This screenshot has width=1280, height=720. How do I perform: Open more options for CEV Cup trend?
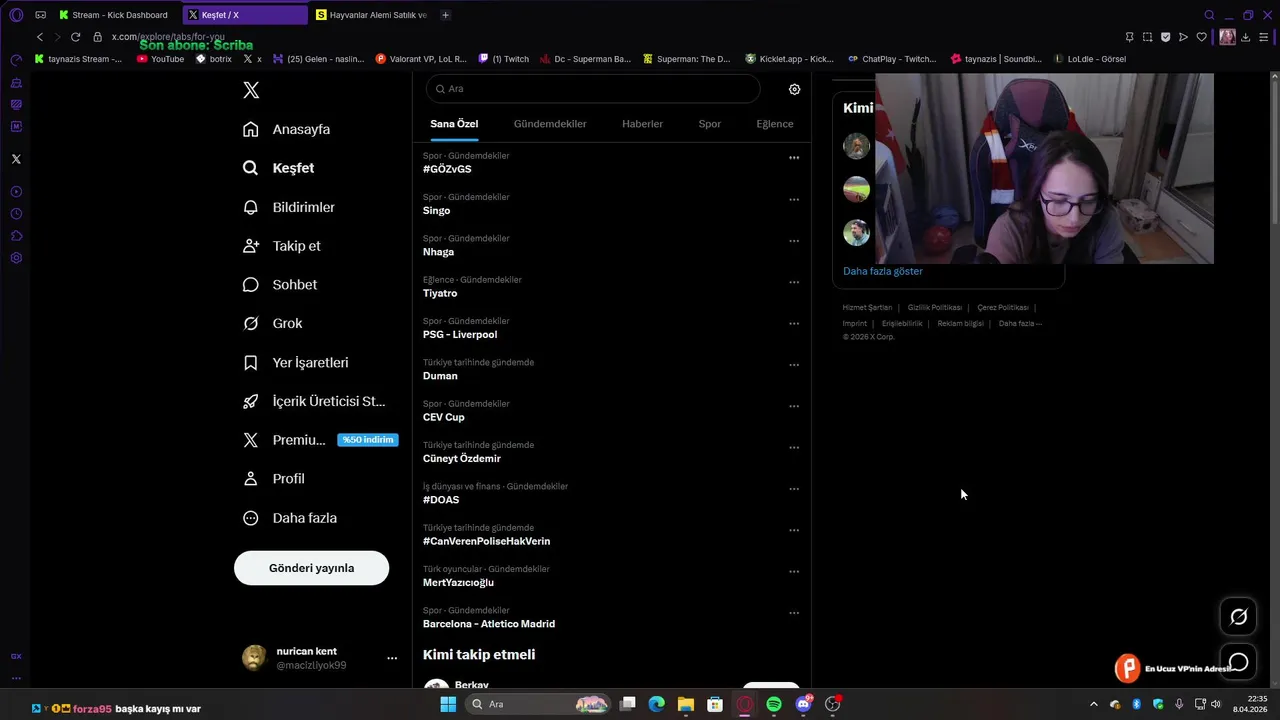794,406
